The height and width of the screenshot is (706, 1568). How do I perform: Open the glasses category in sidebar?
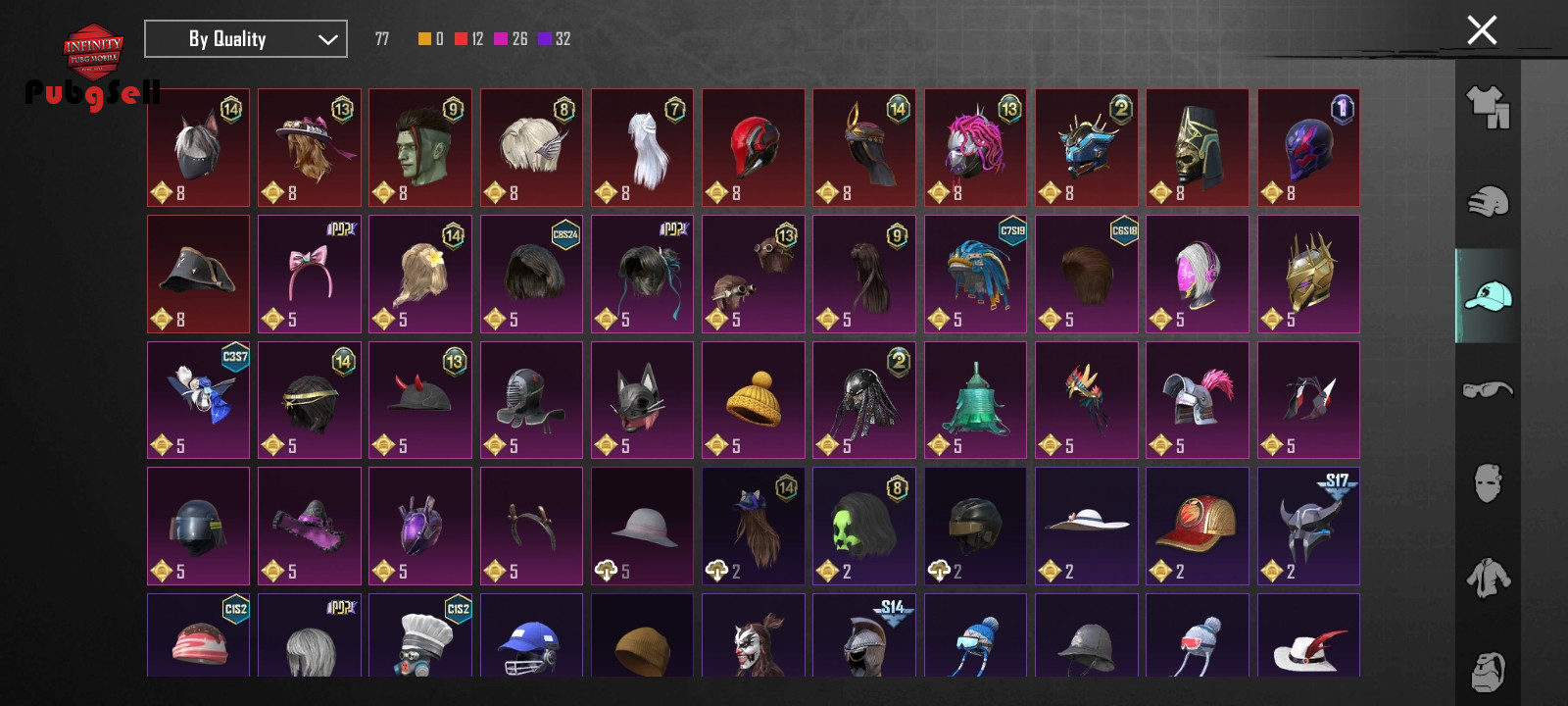[x=1488, y=390]
